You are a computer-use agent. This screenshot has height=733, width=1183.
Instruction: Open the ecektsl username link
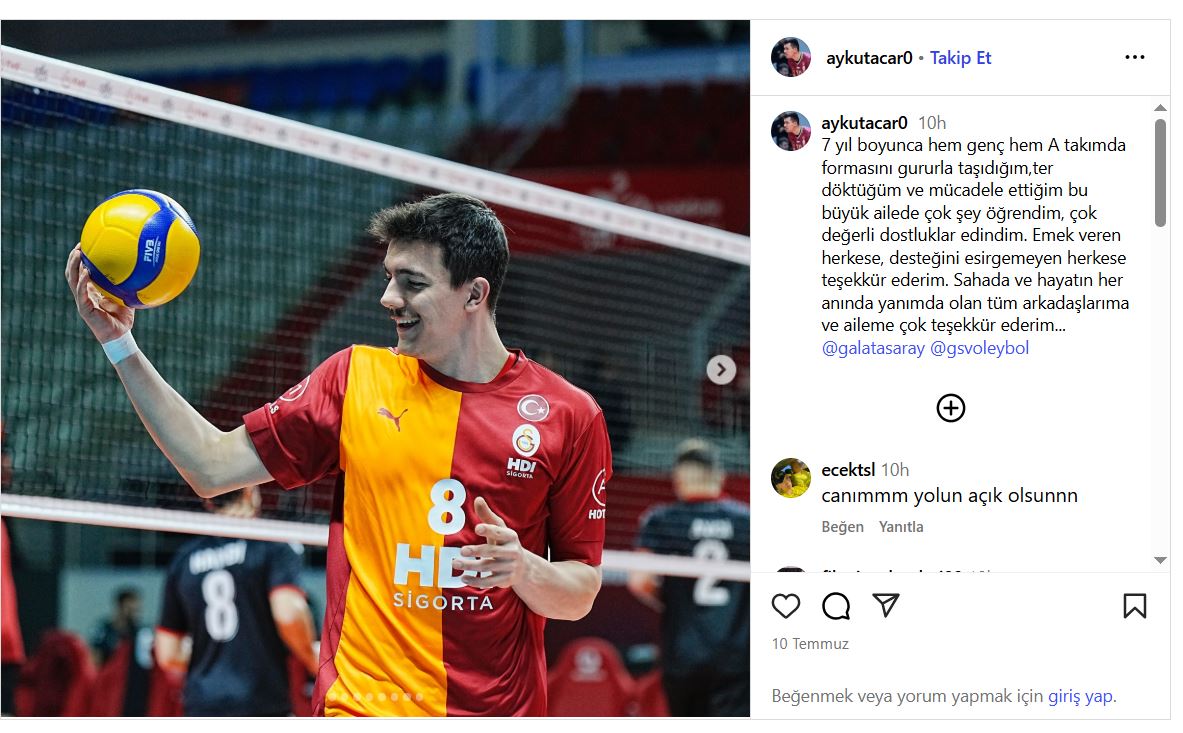click(848, 470)
